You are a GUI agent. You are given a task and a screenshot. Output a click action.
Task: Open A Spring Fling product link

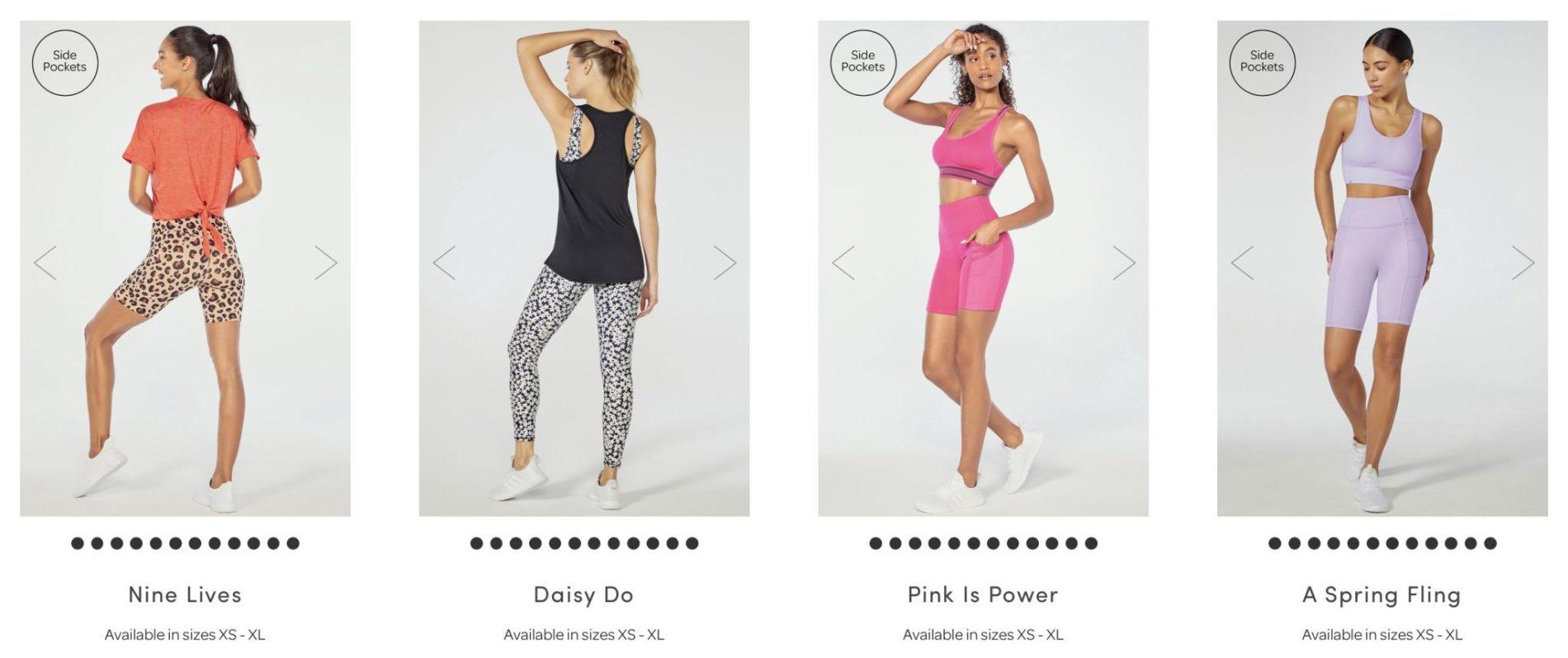pyautogui.click(x=1382, y=594)
